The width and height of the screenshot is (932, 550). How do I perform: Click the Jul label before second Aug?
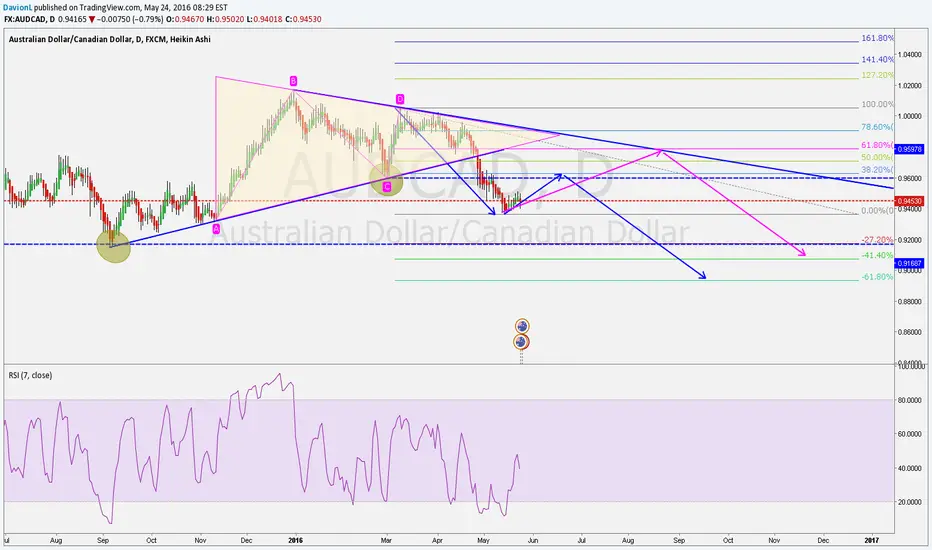tap(581, 540)
